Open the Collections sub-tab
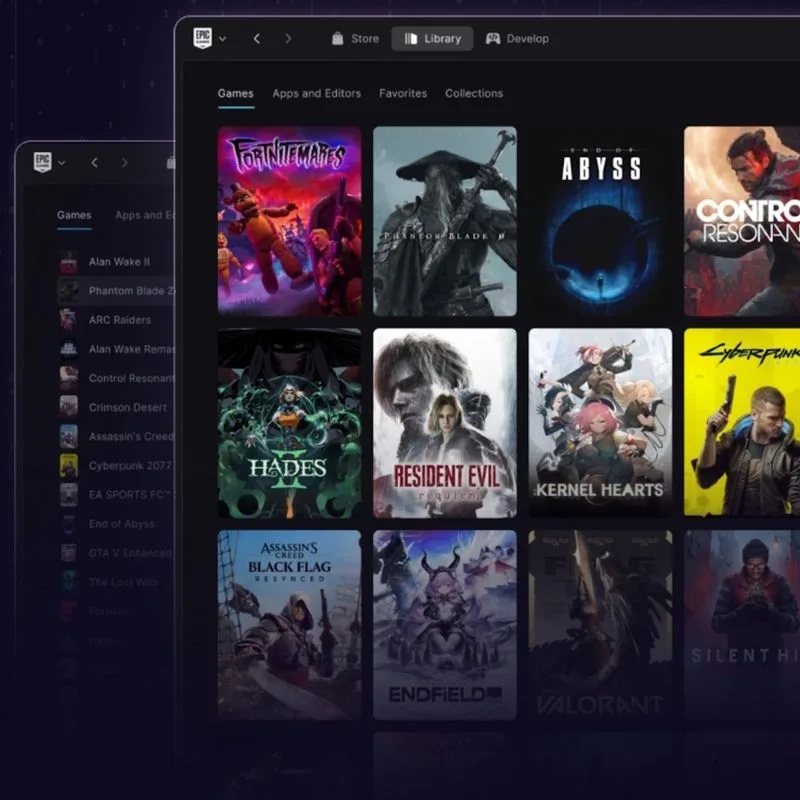The image size is (800, 800). coord(474,93)
